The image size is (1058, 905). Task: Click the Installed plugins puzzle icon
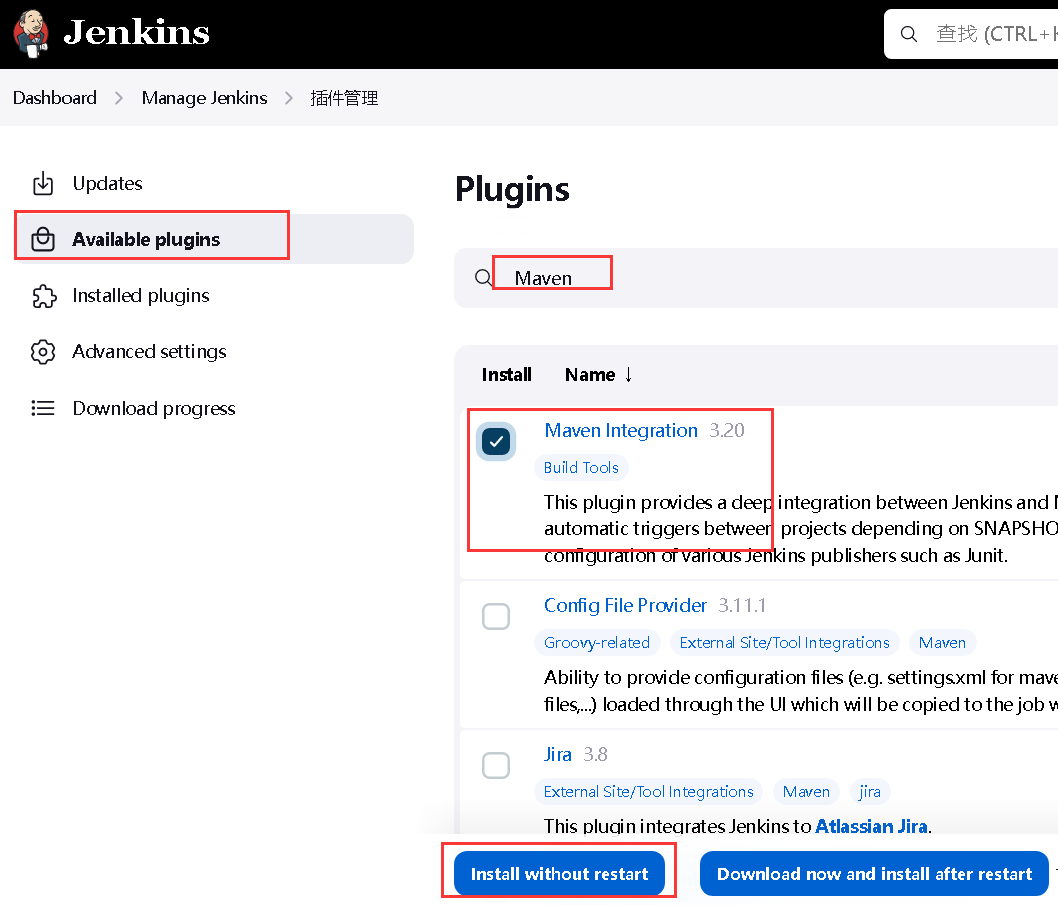pyautogui.click(x=44, y=296)
